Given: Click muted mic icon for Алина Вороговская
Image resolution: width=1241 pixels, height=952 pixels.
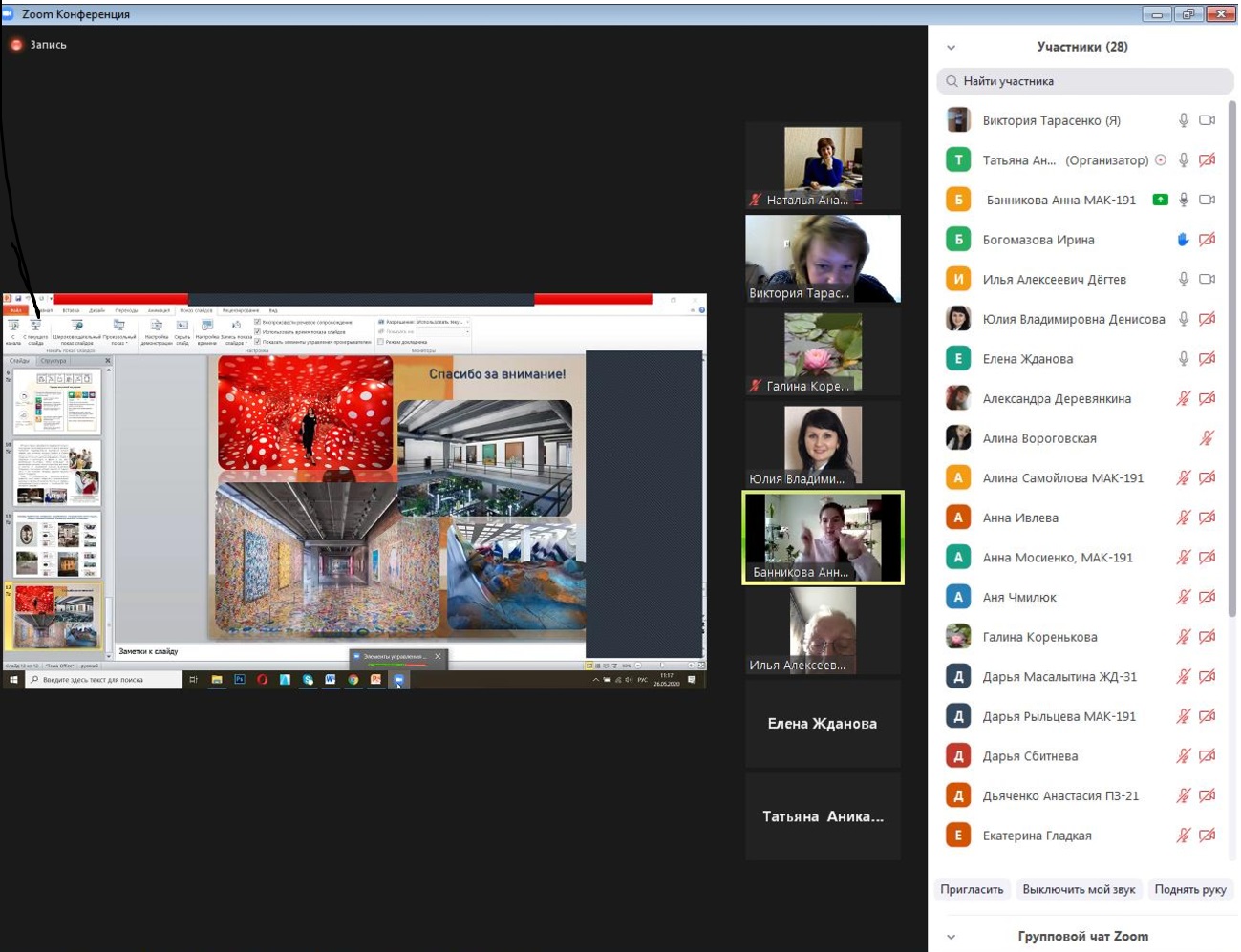Looking at the screenshot, I should click(x=1207, y=438).
